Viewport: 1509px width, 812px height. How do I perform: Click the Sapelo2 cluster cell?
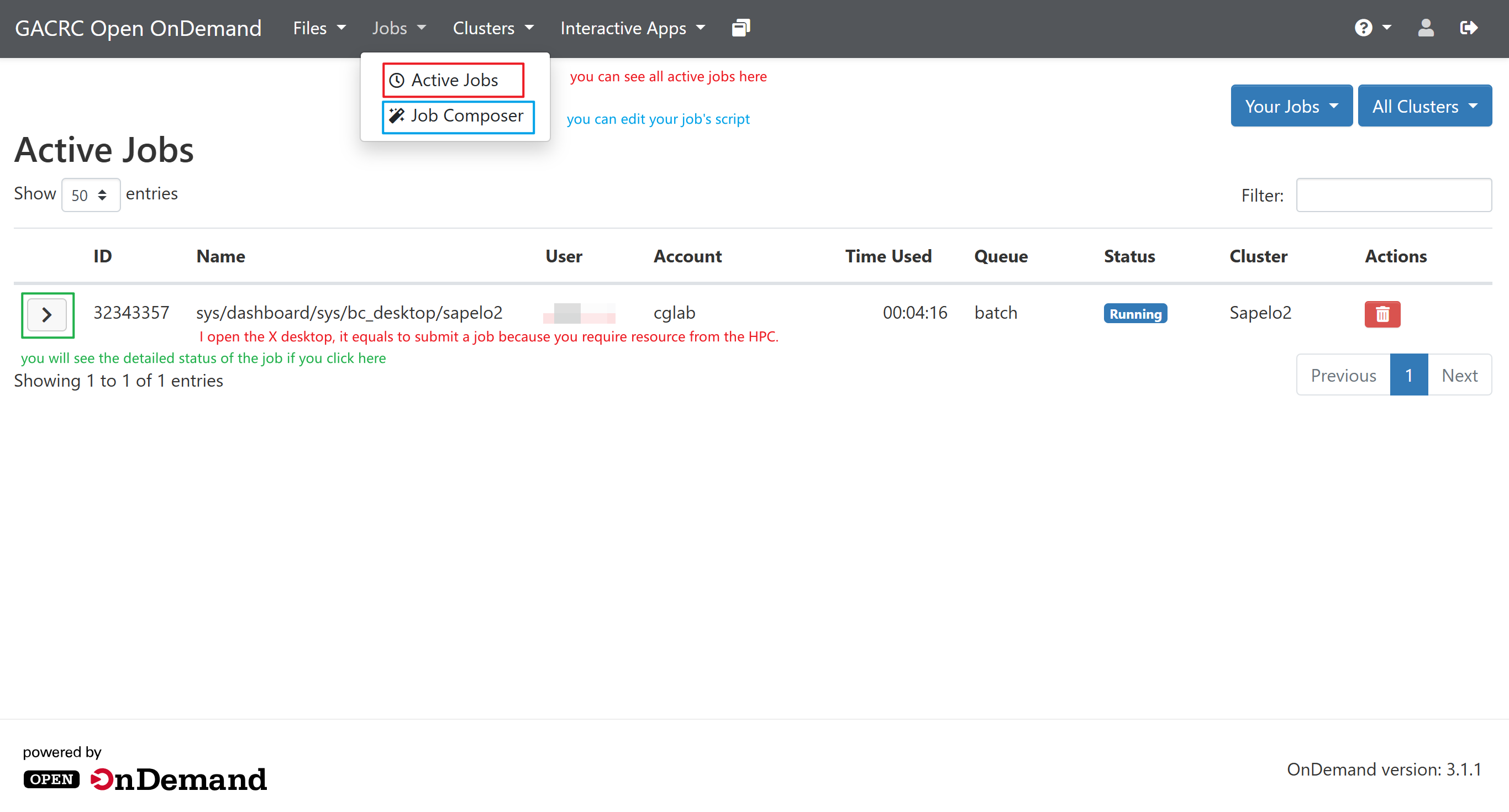[x=1260, y=313]
